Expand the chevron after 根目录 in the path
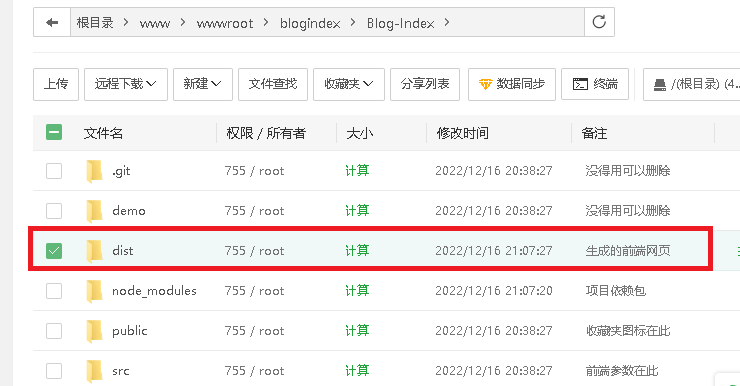Screen dimensions: 740x386 [x=126, y=22]
